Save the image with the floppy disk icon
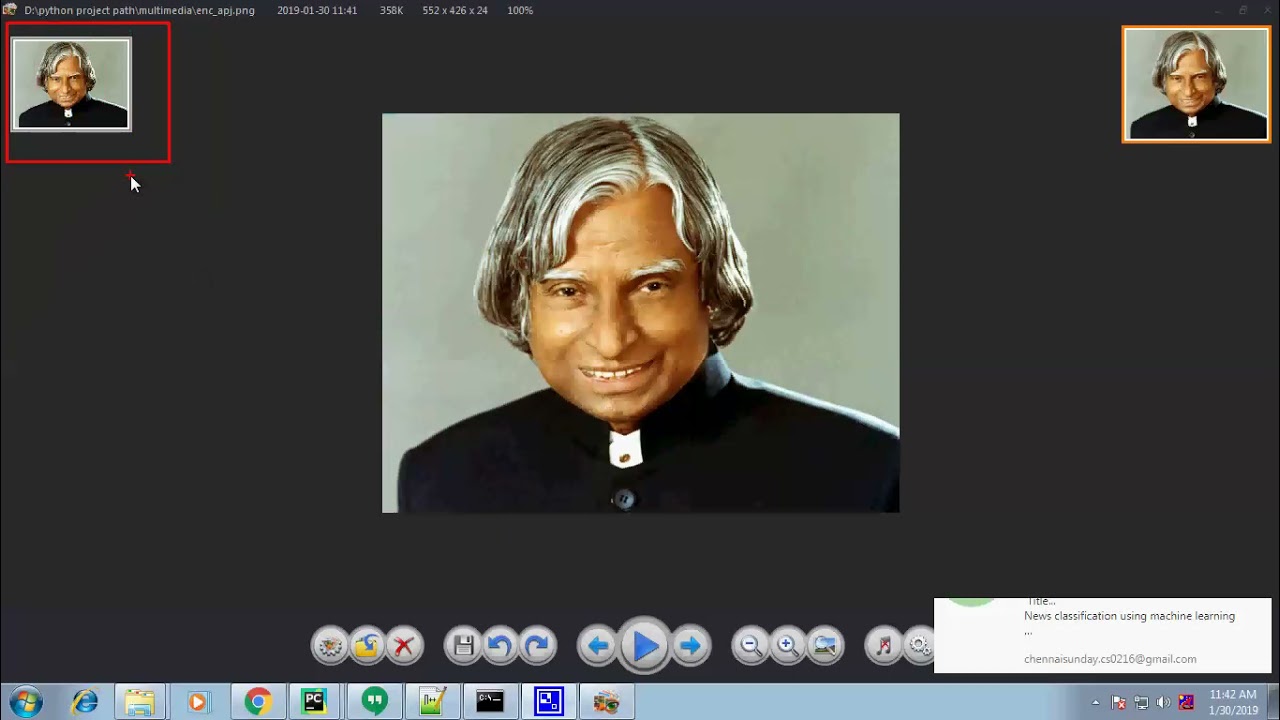Screen dimensions: 1280x720 (x=463, y=647)
